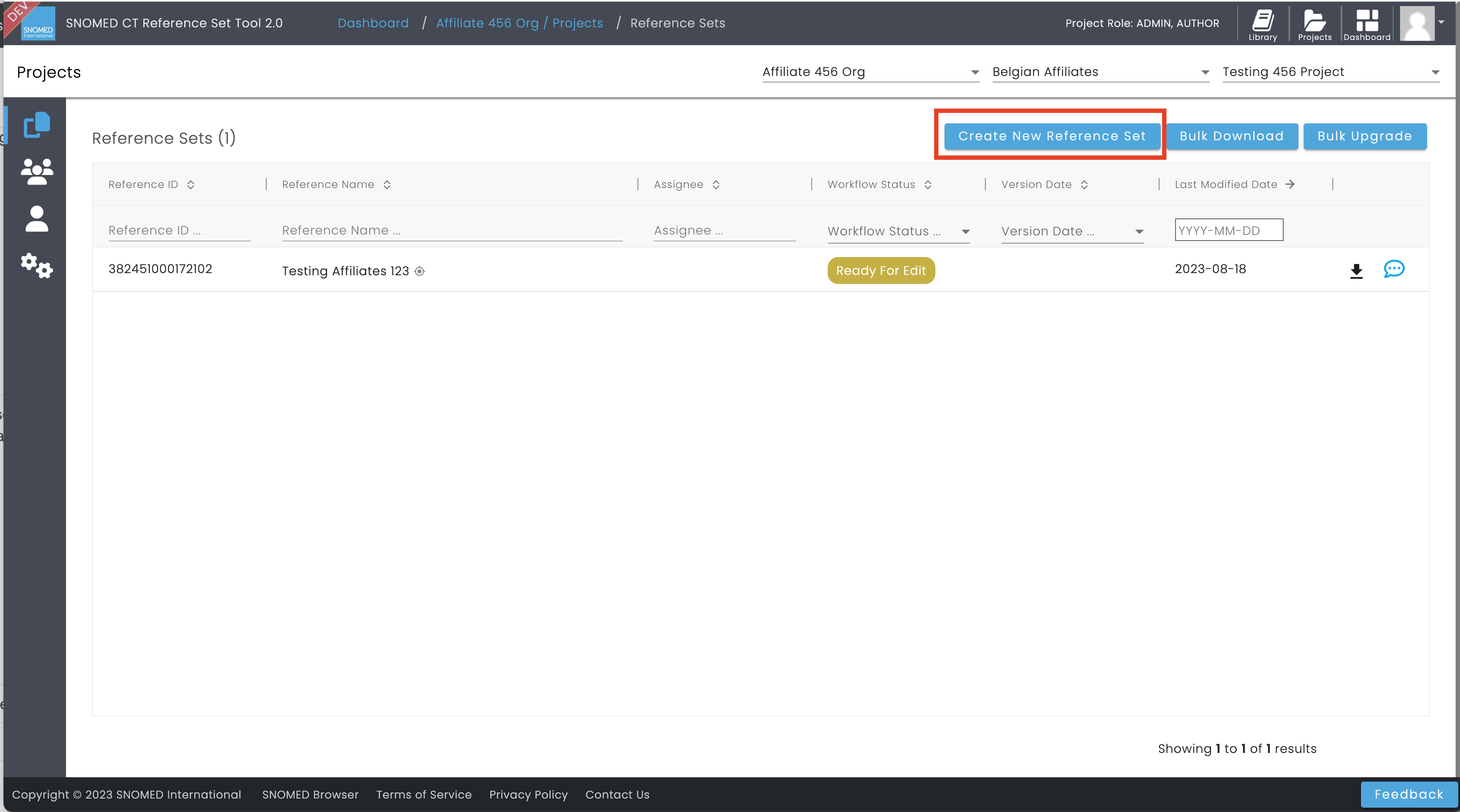
Task: Select reference ID 382451000172102 cell
Action: point(160,269)
